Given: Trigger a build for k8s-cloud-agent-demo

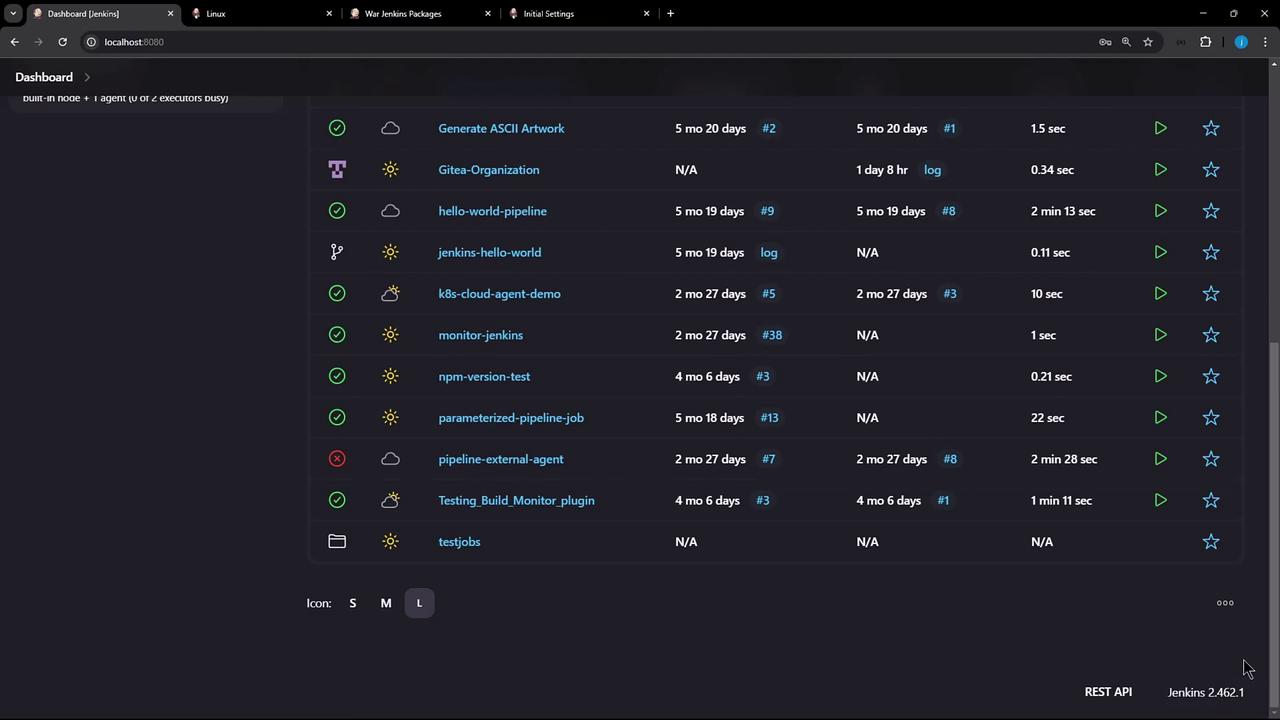Looking at the screenshot, I should coord(1160,294).
